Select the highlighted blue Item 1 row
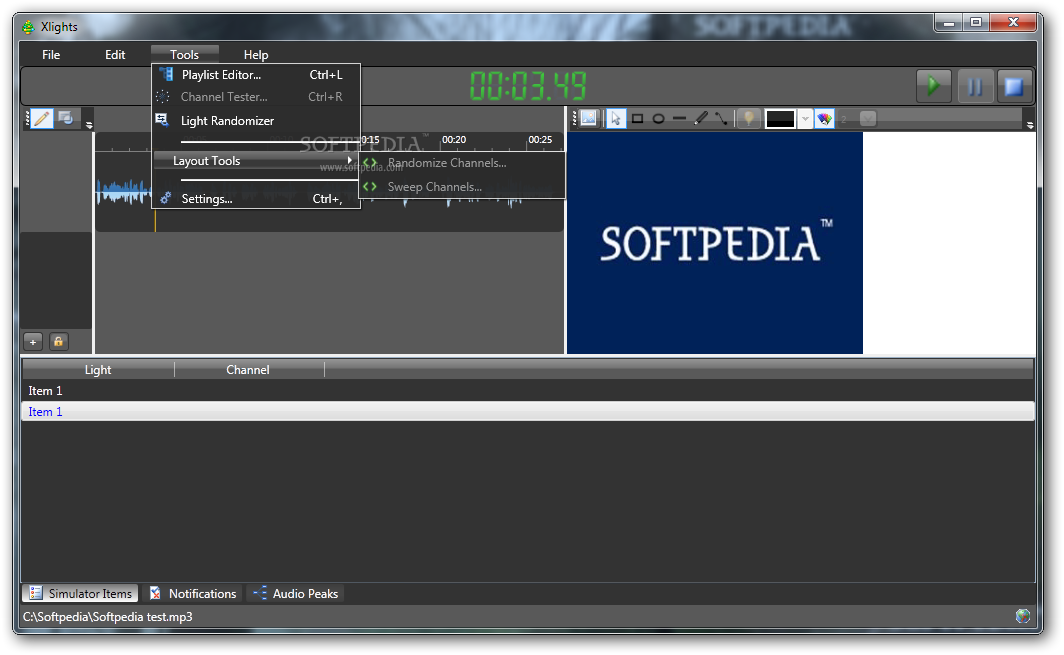 [x=528, y=411]
